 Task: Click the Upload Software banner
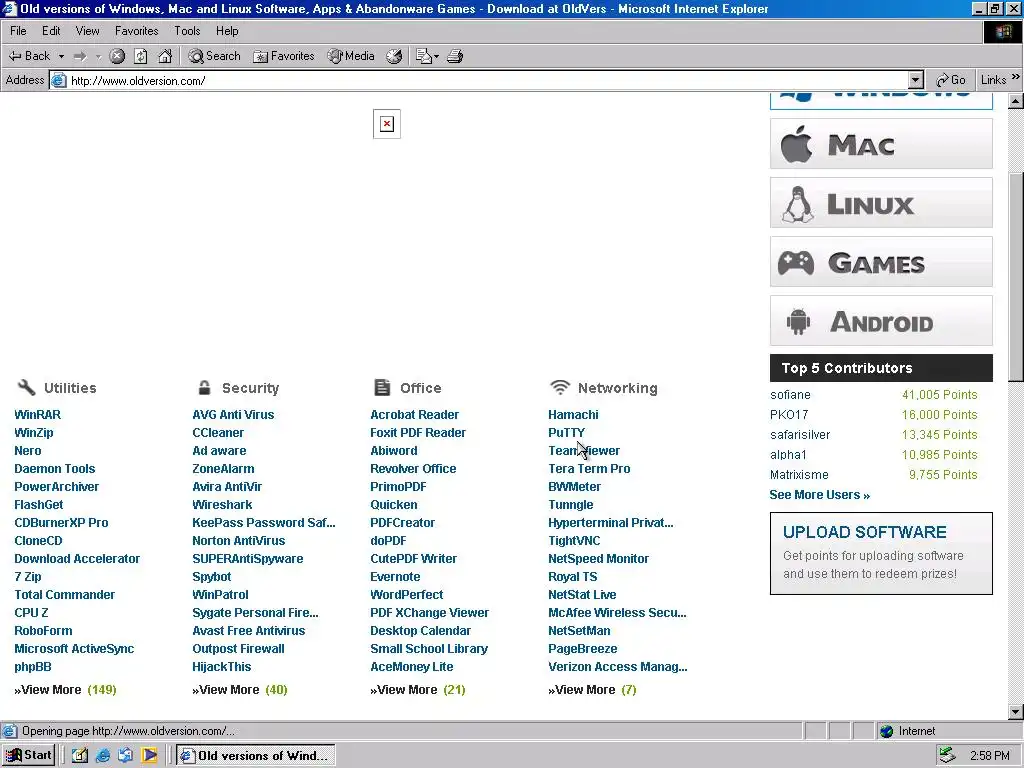(881, 553)
